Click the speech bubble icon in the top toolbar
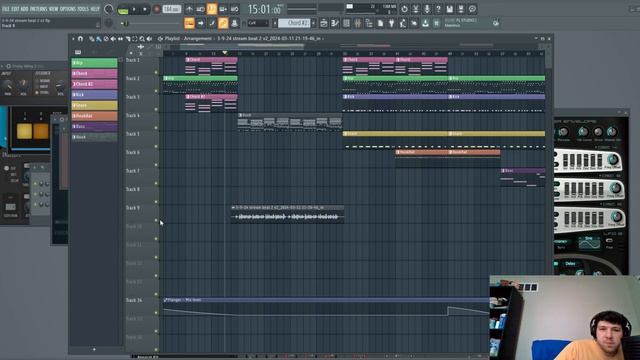Image resolution: width=640 pixels, height=360 pixels. [x=472, y=9]
